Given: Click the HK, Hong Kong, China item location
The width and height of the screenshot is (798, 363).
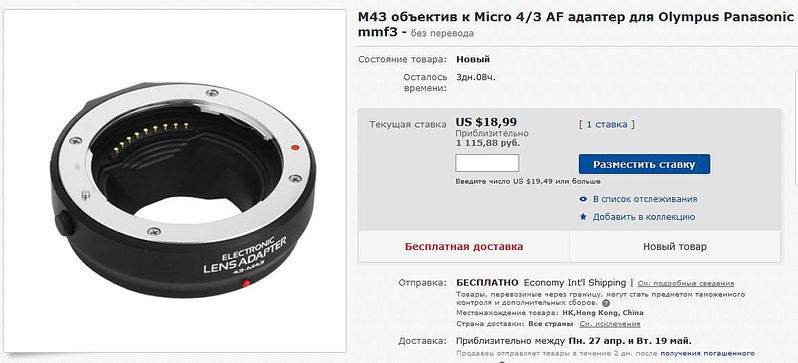Looking at the screenshot, I should (603, 313).
